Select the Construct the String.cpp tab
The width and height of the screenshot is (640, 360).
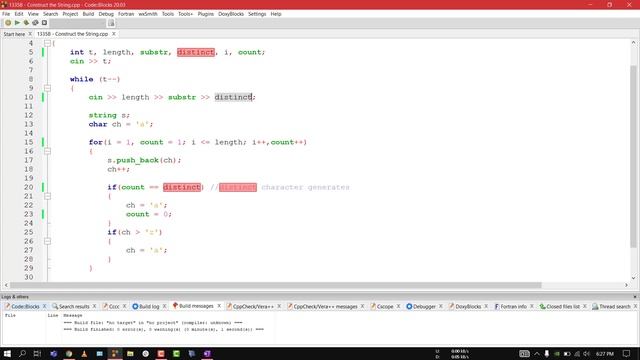pos(73,34)
